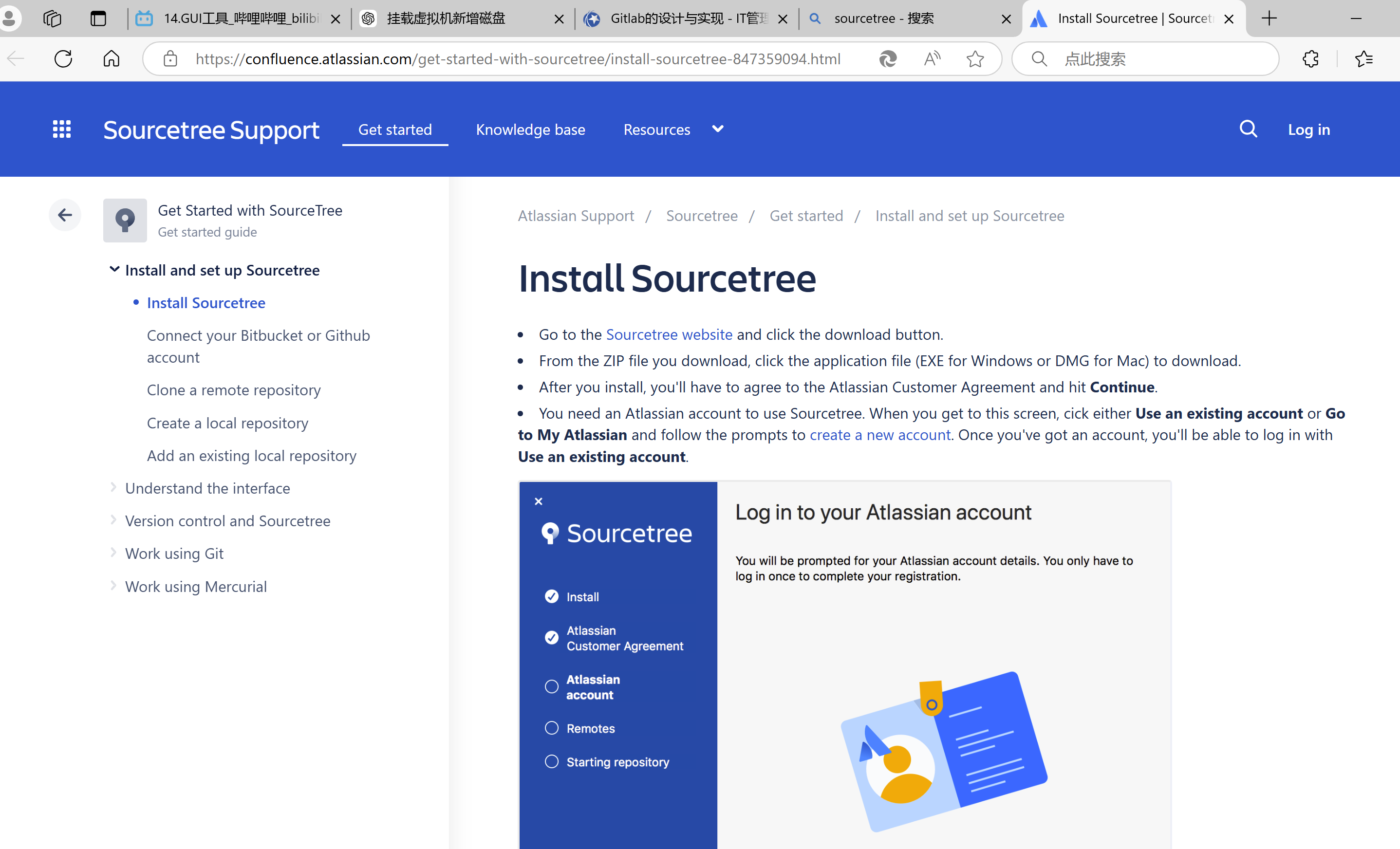Click the Log in link
This screenshot has width=1400, height=849.
click(1308, 129)
